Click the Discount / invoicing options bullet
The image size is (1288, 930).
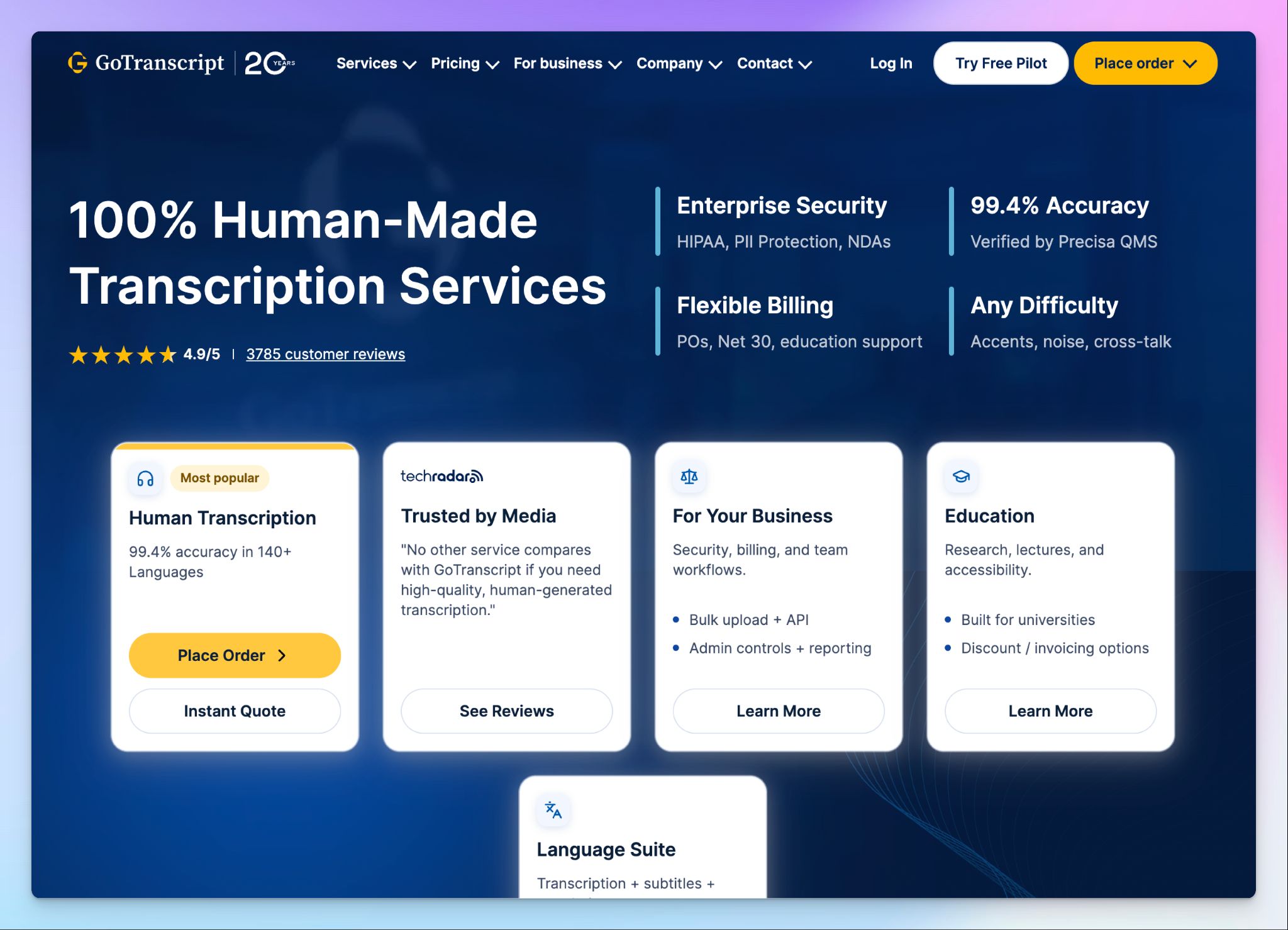(x=1055, y=648)
